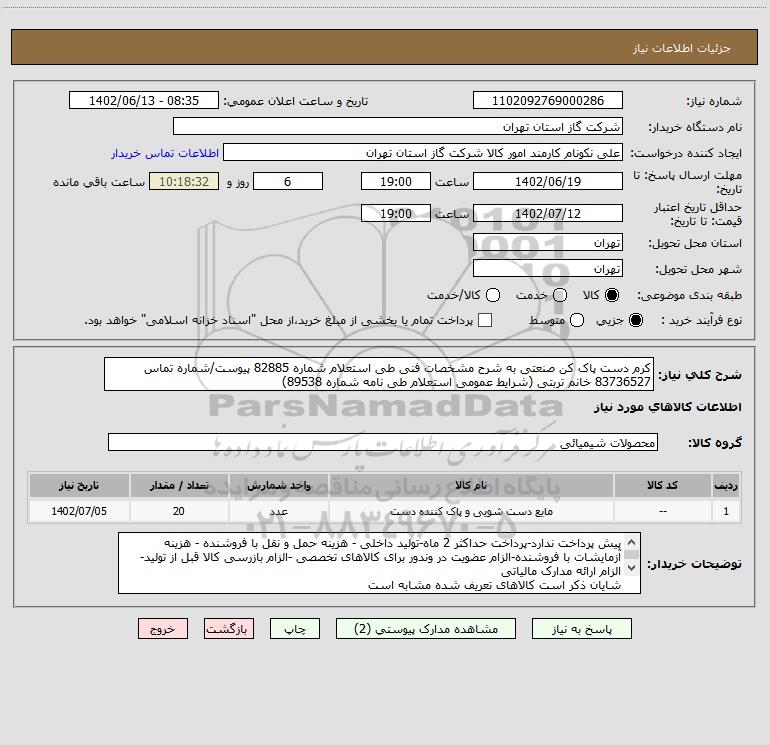The height and width of the screenshot is (745, 770).
Task: Click the row number cell 1
Action: coord(726,511)
